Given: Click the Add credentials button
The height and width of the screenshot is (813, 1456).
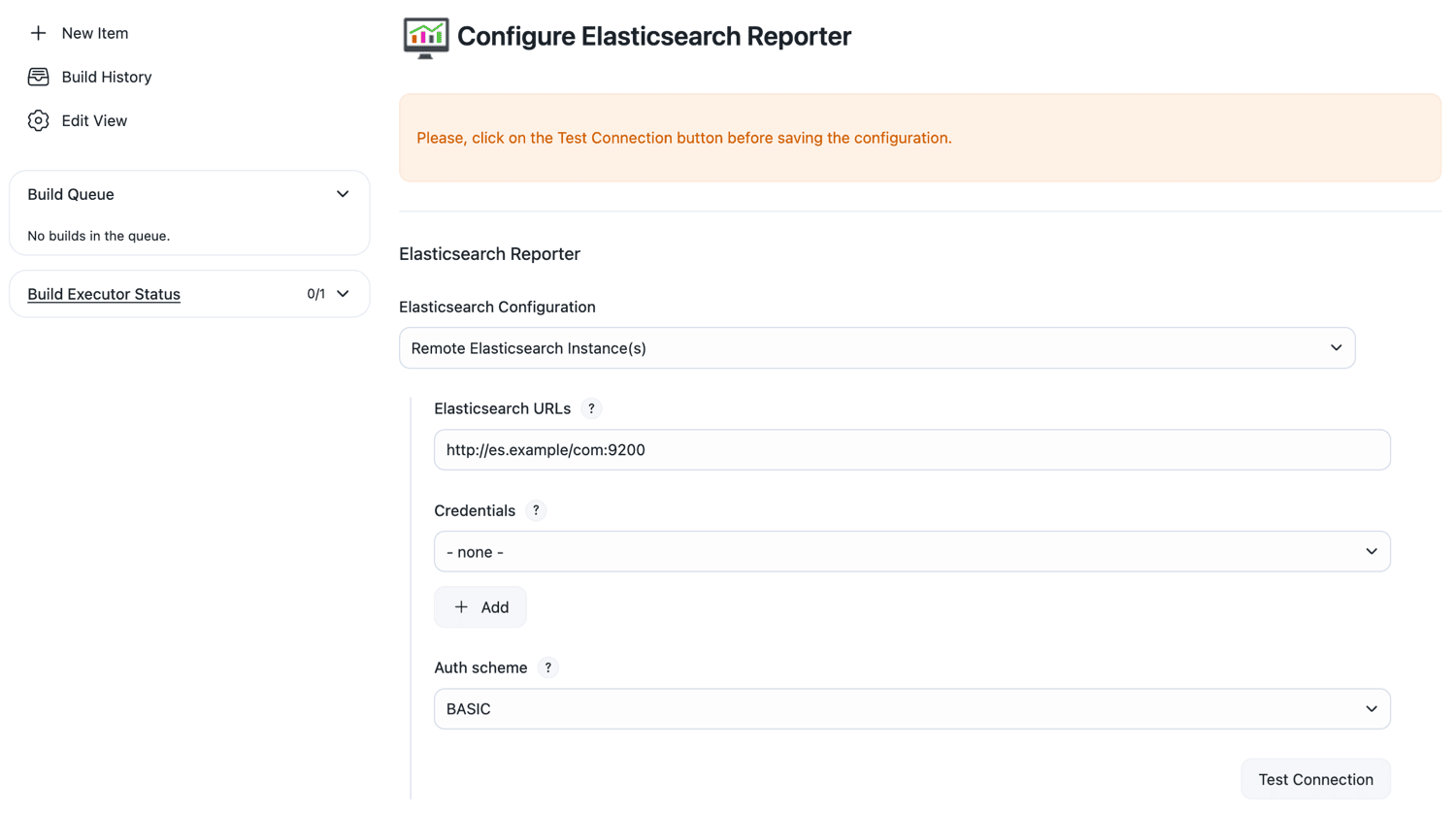Looking at the screenshot, I should [480, 607].
